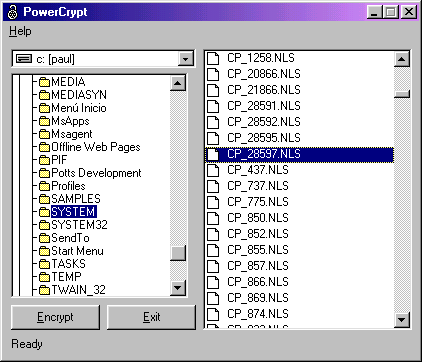The height and width of the screenshot is (362, 422).
Task: Select the Start Menu directory name
Action: (x=77, y=251)
